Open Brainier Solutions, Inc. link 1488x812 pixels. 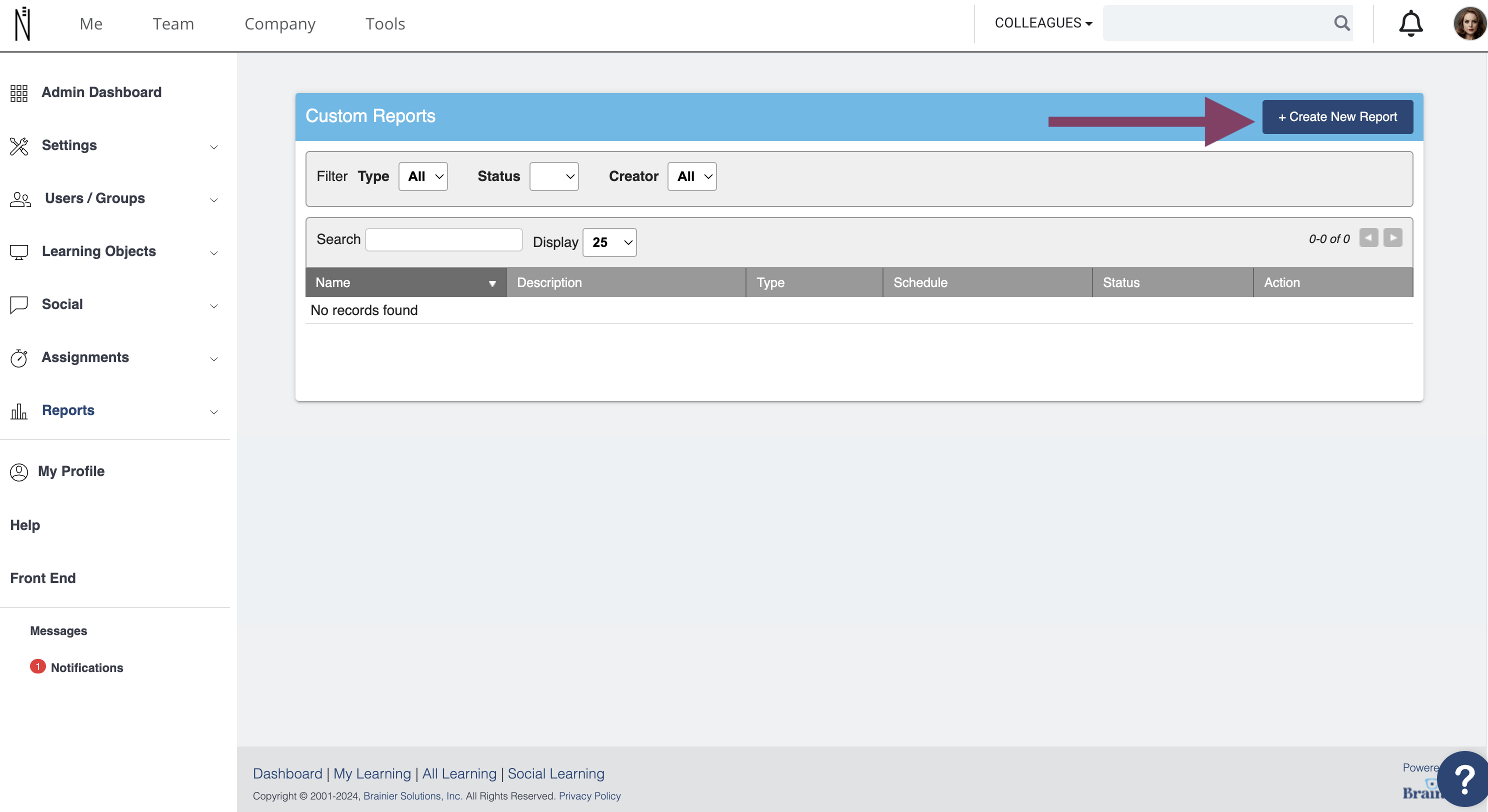(x=412, y=796)
